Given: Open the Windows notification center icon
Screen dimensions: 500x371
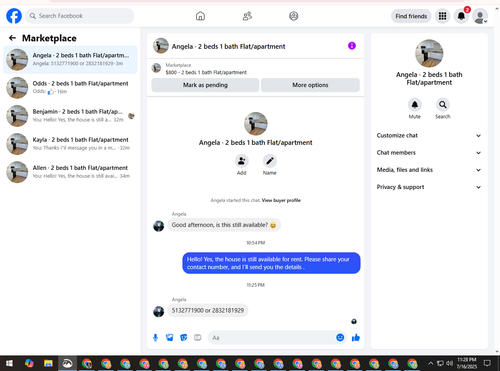Looking at the screenshot, I should [x=487, y=363].
